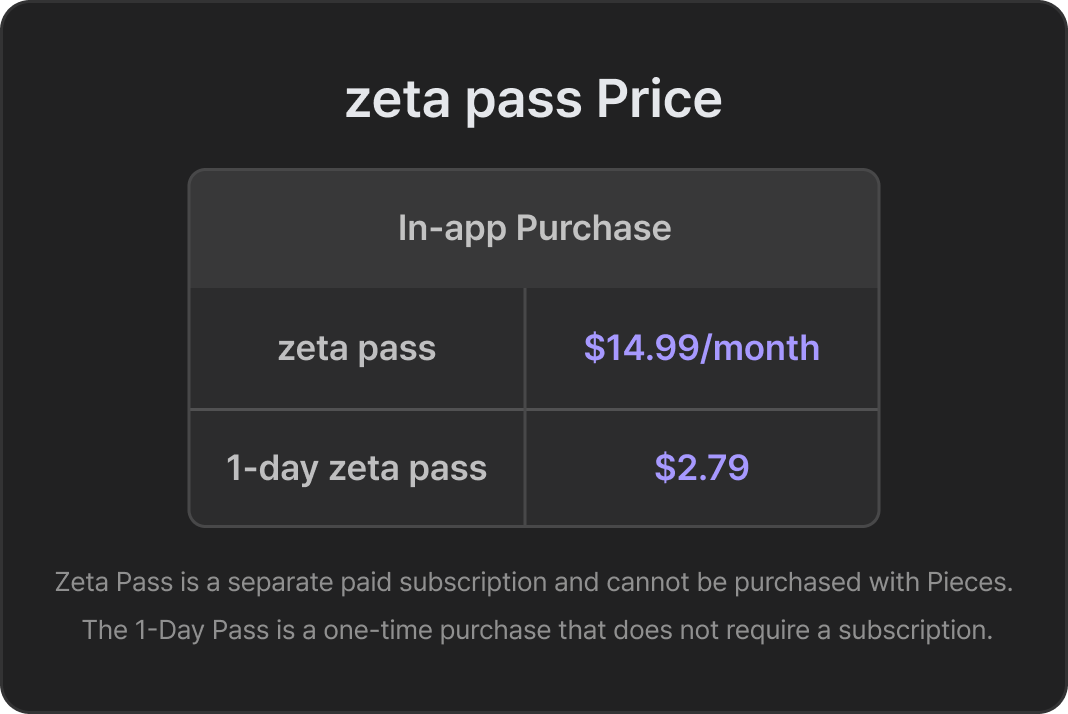Select the 'In-app Purchase' table header
The width and height of the screenshot is (1068, 714).
(x=534, y=228)
